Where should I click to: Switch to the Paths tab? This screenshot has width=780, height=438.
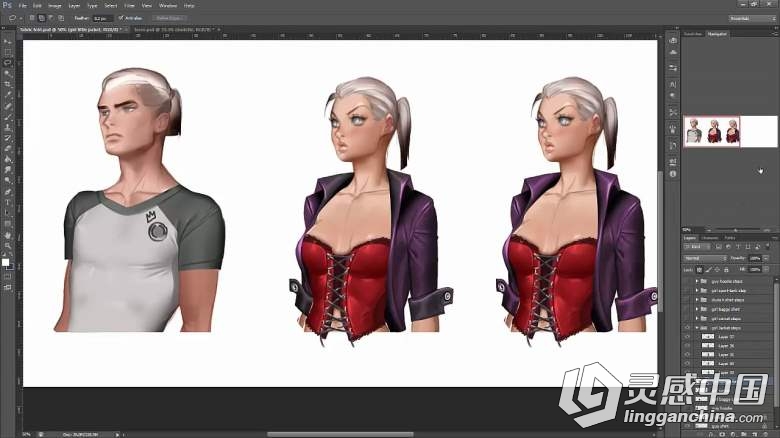click(730, 238)
